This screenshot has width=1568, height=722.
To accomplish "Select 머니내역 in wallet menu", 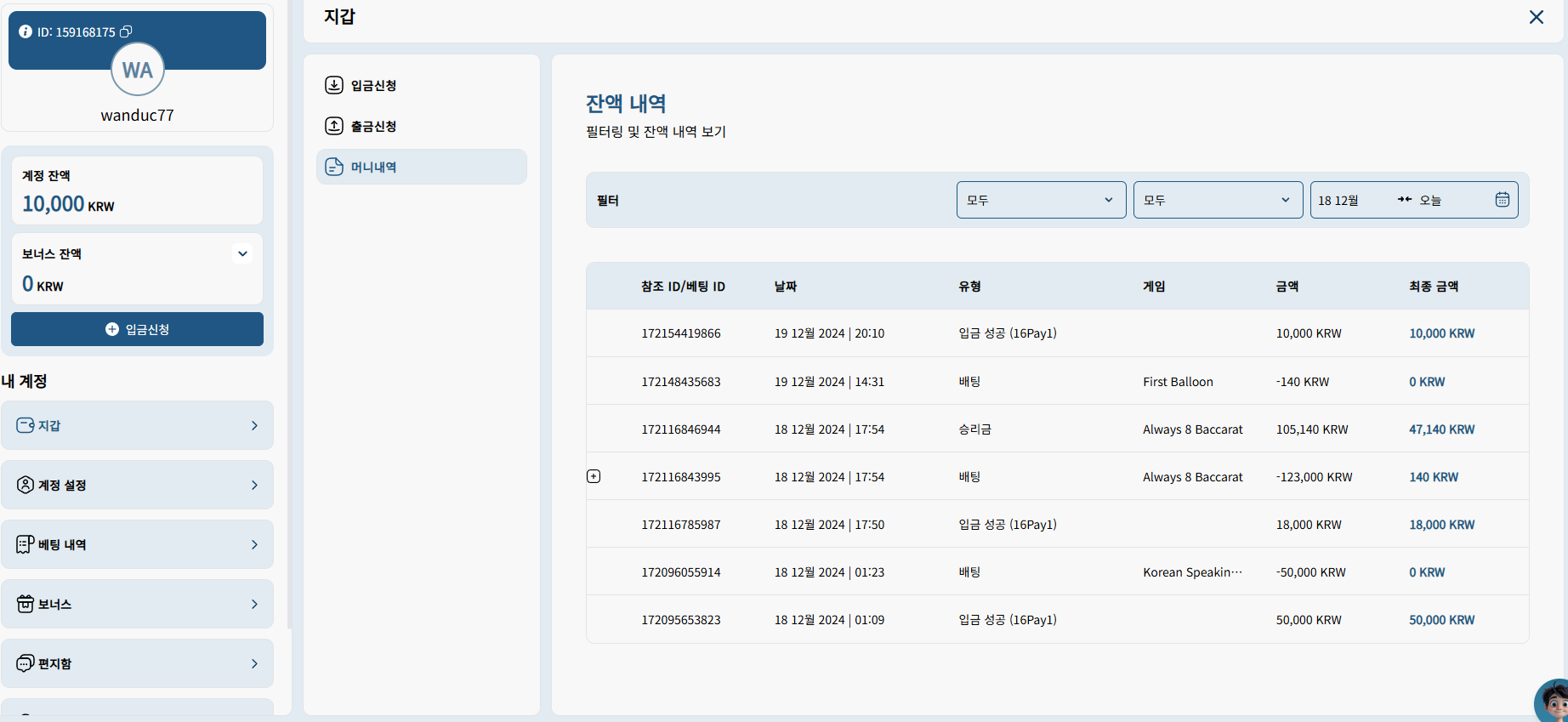I will [422, 167].
